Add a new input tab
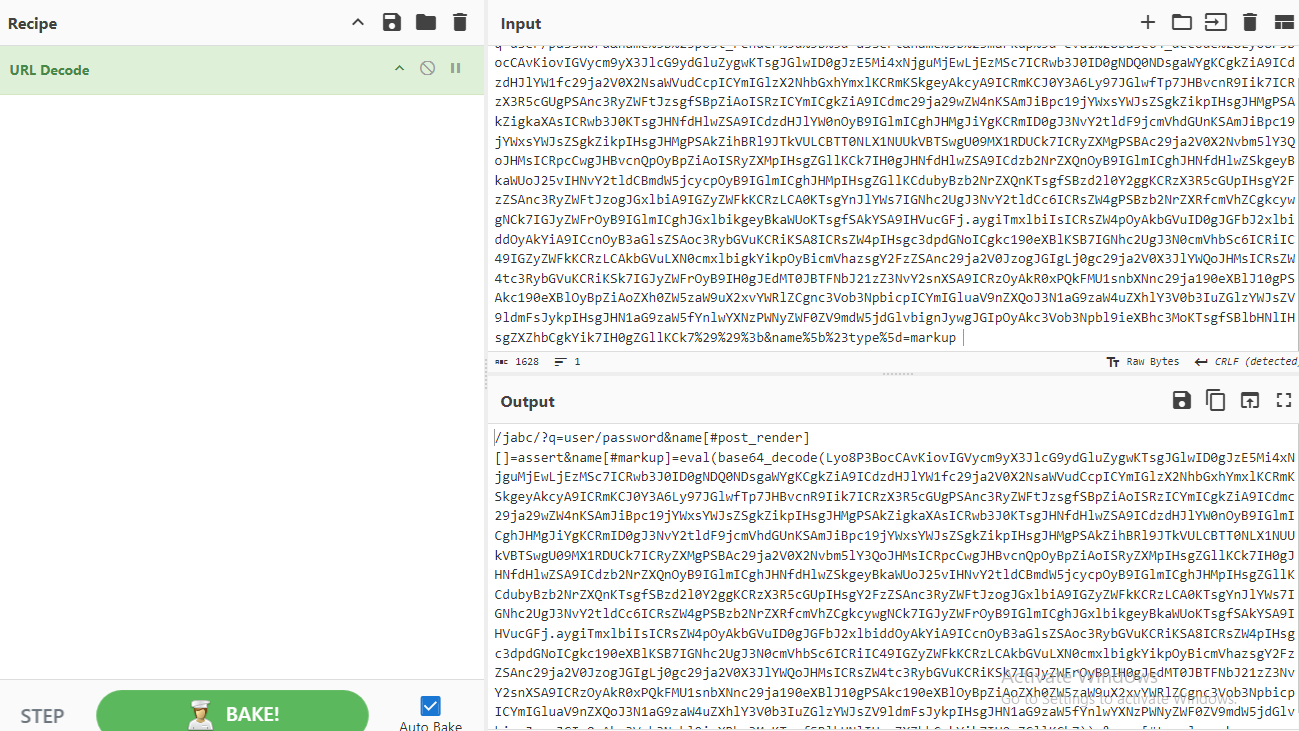The height and width of the screenshot is (731, 1299). coord(1148,23)
